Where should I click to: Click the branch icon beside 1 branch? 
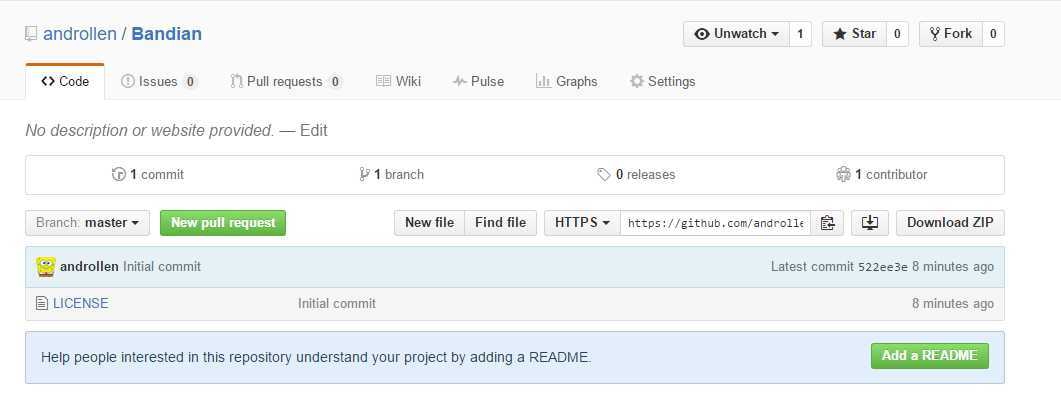pyautogui.click(x=365, y=175)
